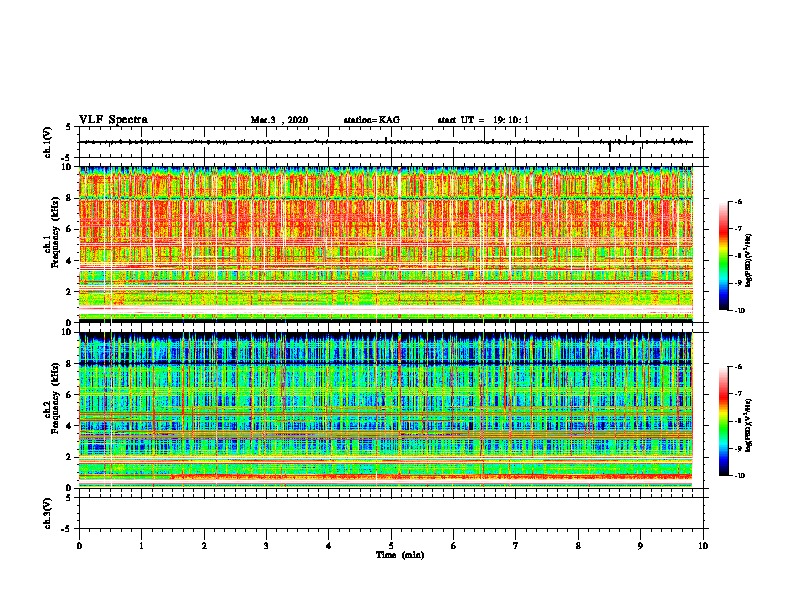Click the "-10" label on the ch.2 color scale
This screenshot has width=792, height=612.
coord(739,476)
